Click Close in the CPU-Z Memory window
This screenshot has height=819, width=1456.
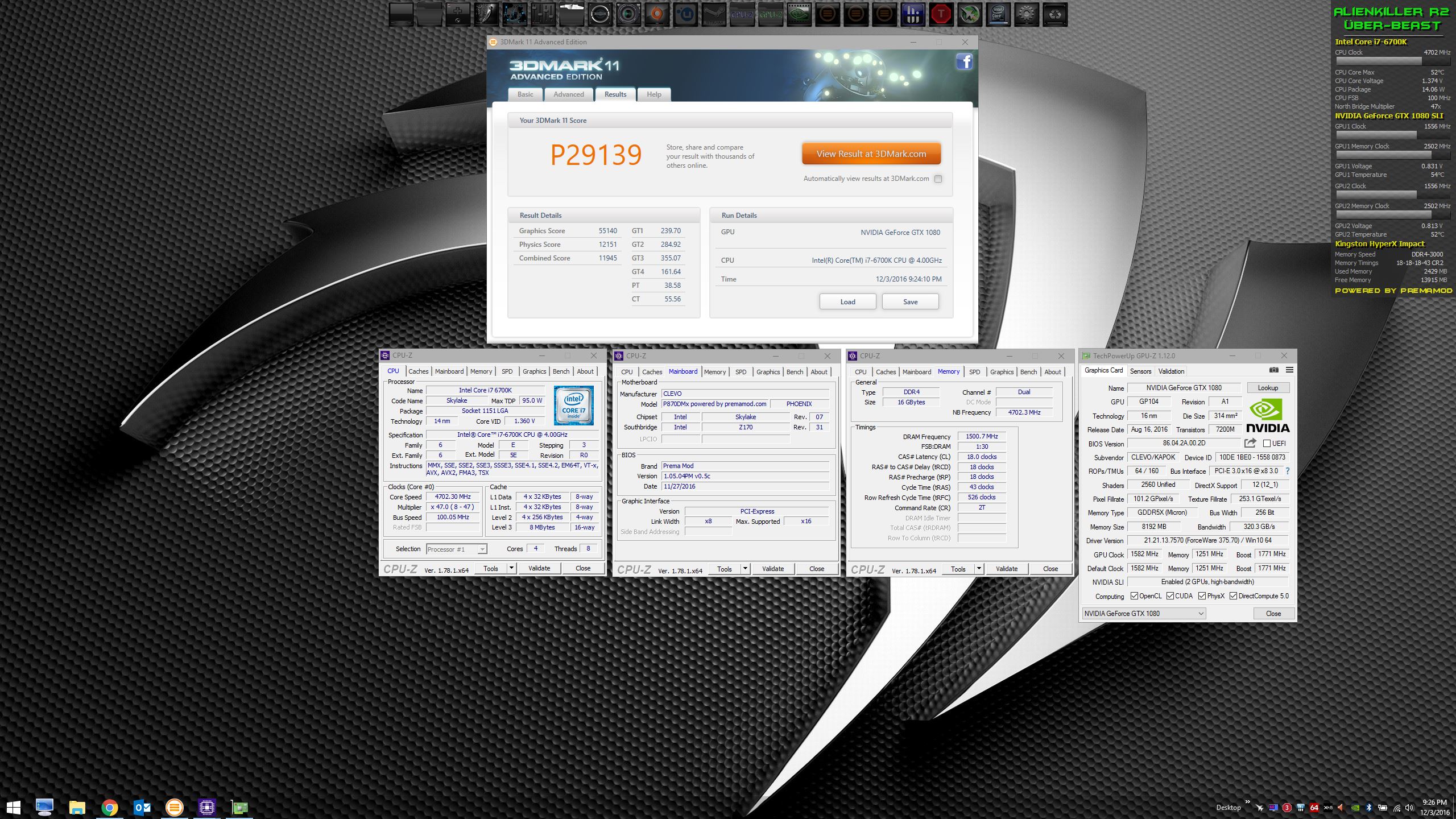pos(1050,568)
